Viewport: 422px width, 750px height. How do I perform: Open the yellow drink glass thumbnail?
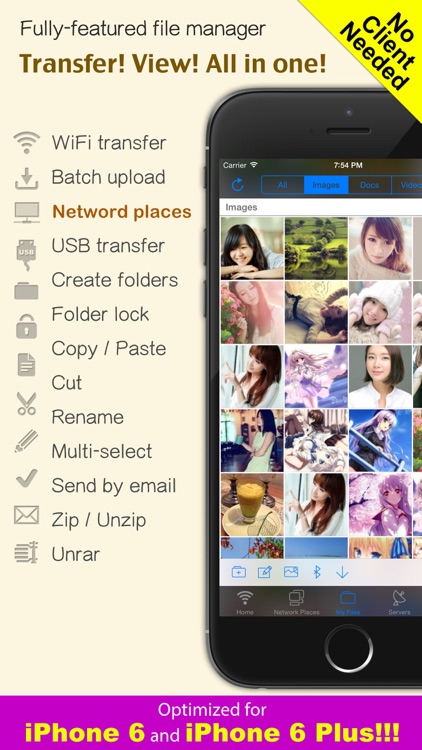(252, 505)
